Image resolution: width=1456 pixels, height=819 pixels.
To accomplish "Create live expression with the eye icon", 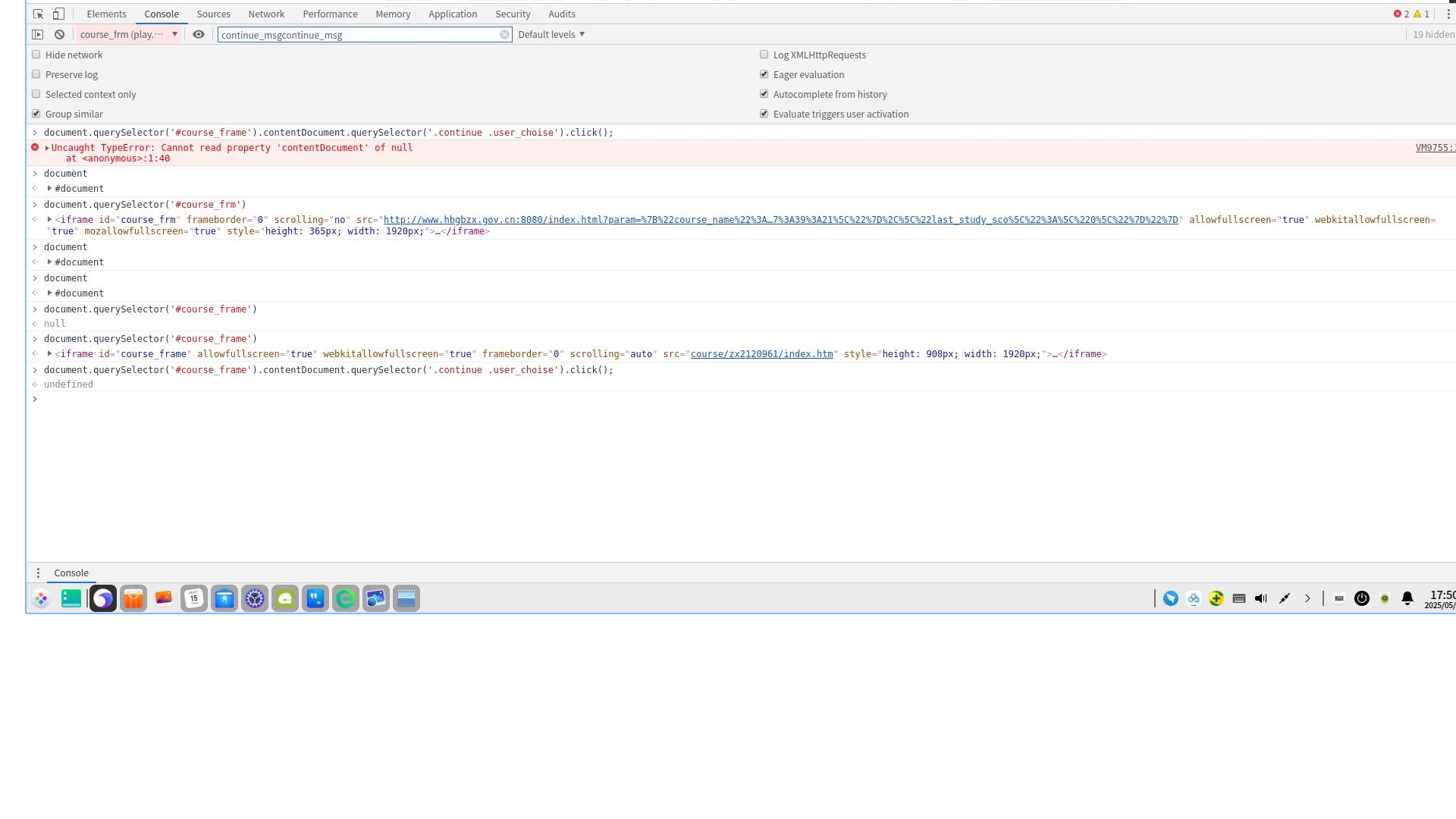I will point(199,34).
